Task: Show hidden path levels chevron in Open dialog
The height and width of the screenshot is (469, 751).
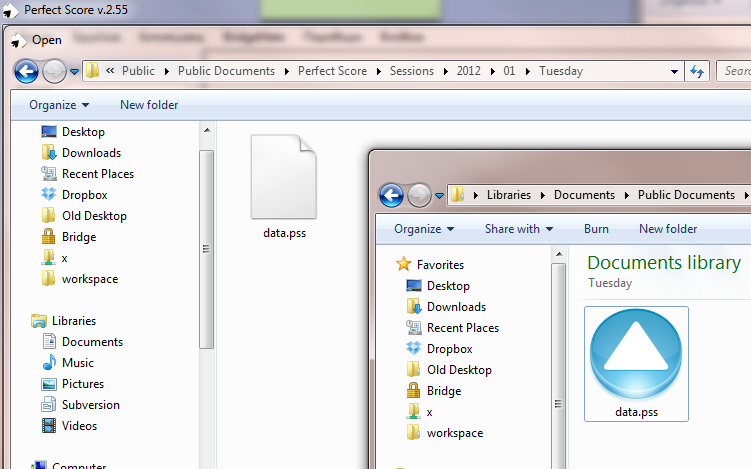Action: [x=110, y=71]
